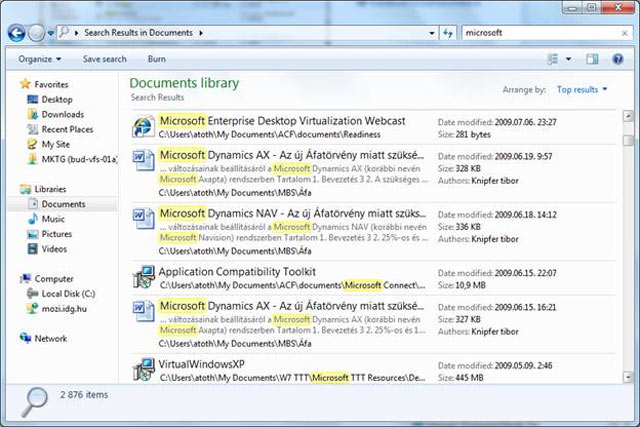Click the change view icon in toolbar
The image size is (640, 427).
click(553, 60)
